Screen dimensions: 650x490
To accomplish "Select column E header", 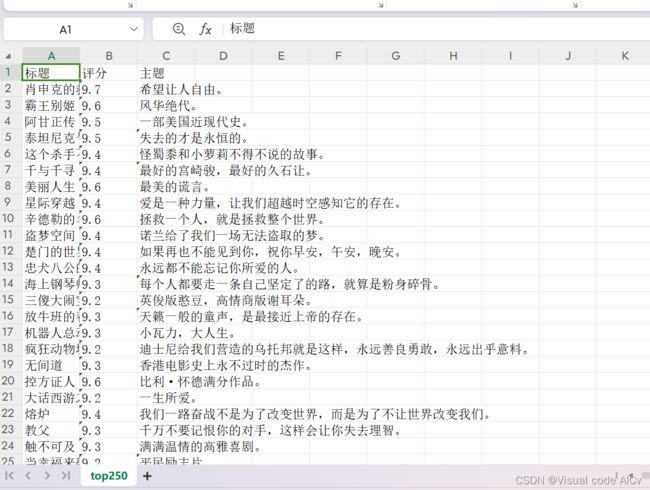I will tap(281, 56).
